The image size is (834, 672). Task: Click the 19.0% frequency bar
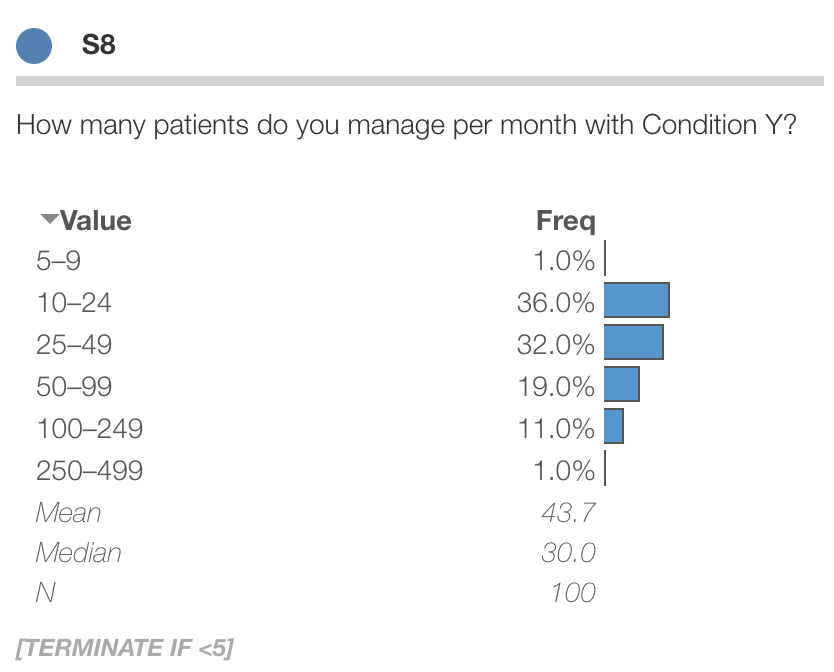coord(621,384)
